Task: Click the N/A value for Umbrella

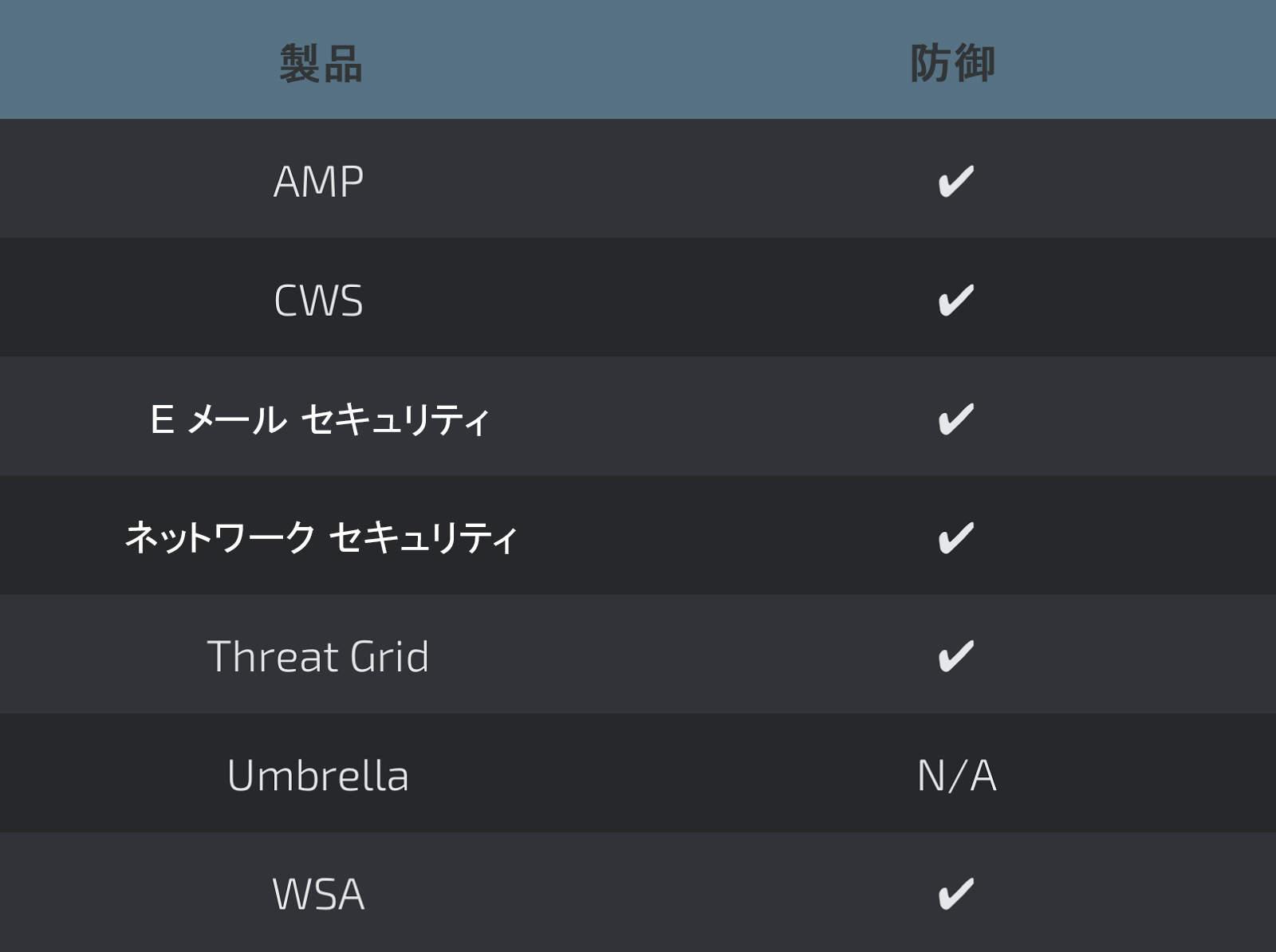Action: [x=956, y=775]
